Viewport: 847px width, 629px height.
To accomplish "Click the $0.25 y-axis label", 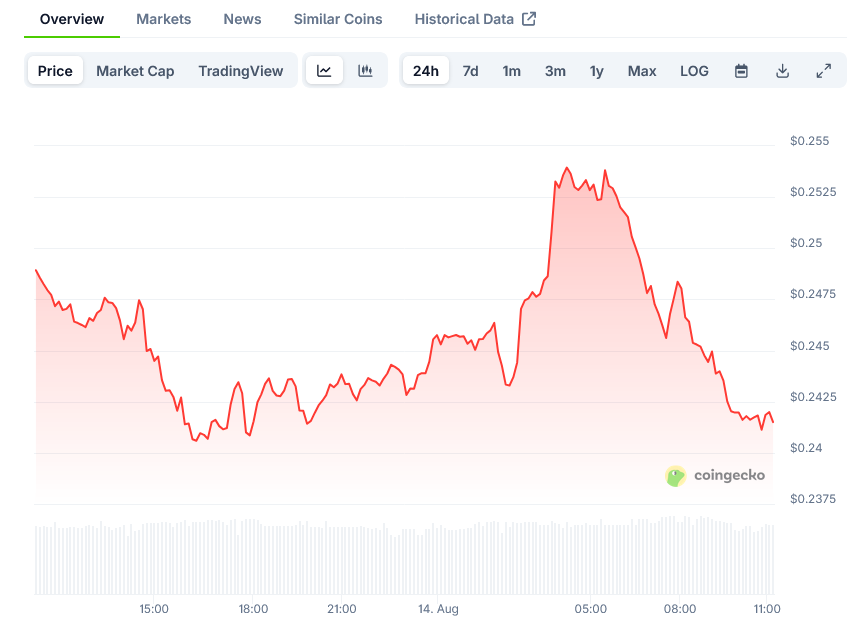I will coord(806,243).
